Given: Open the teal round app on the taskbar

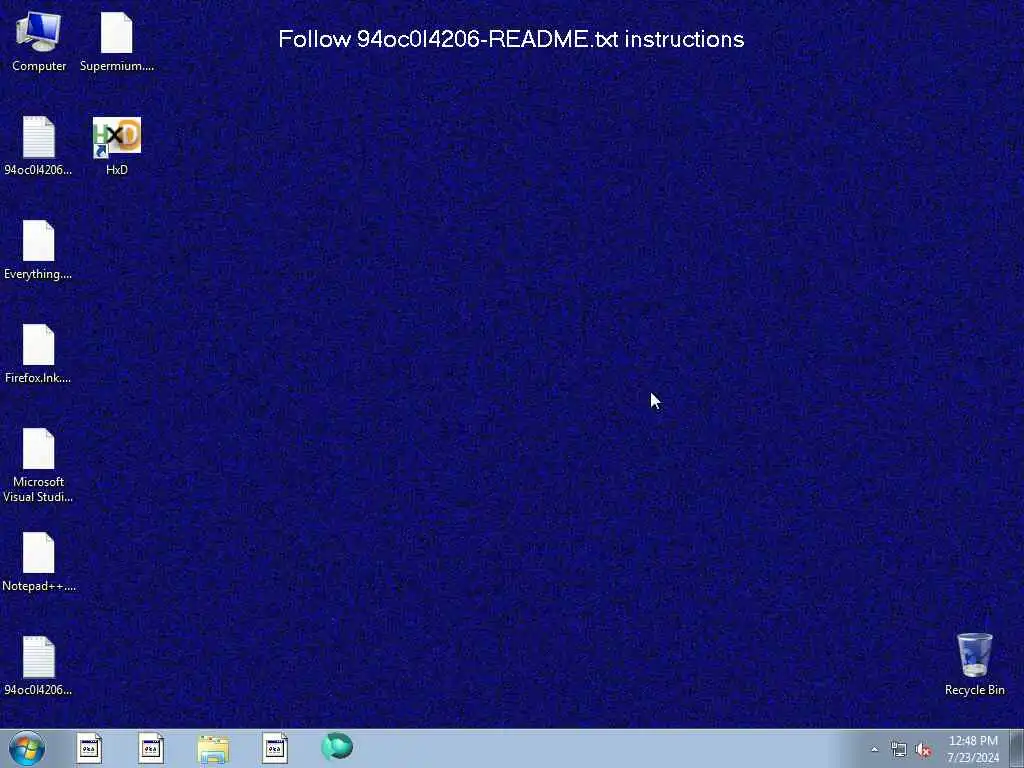Looking at the screenshot, I should pyautogui.click(x=337, y=747).
